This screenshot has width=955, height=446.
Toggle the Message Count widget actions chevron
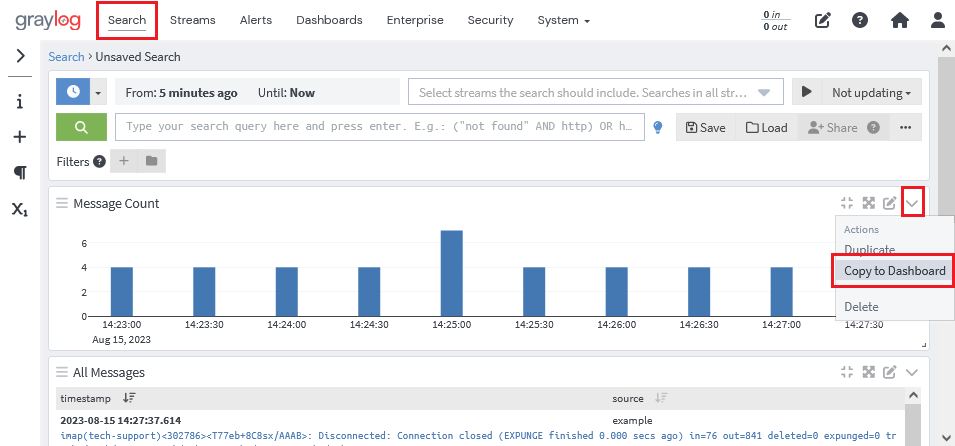912,203
